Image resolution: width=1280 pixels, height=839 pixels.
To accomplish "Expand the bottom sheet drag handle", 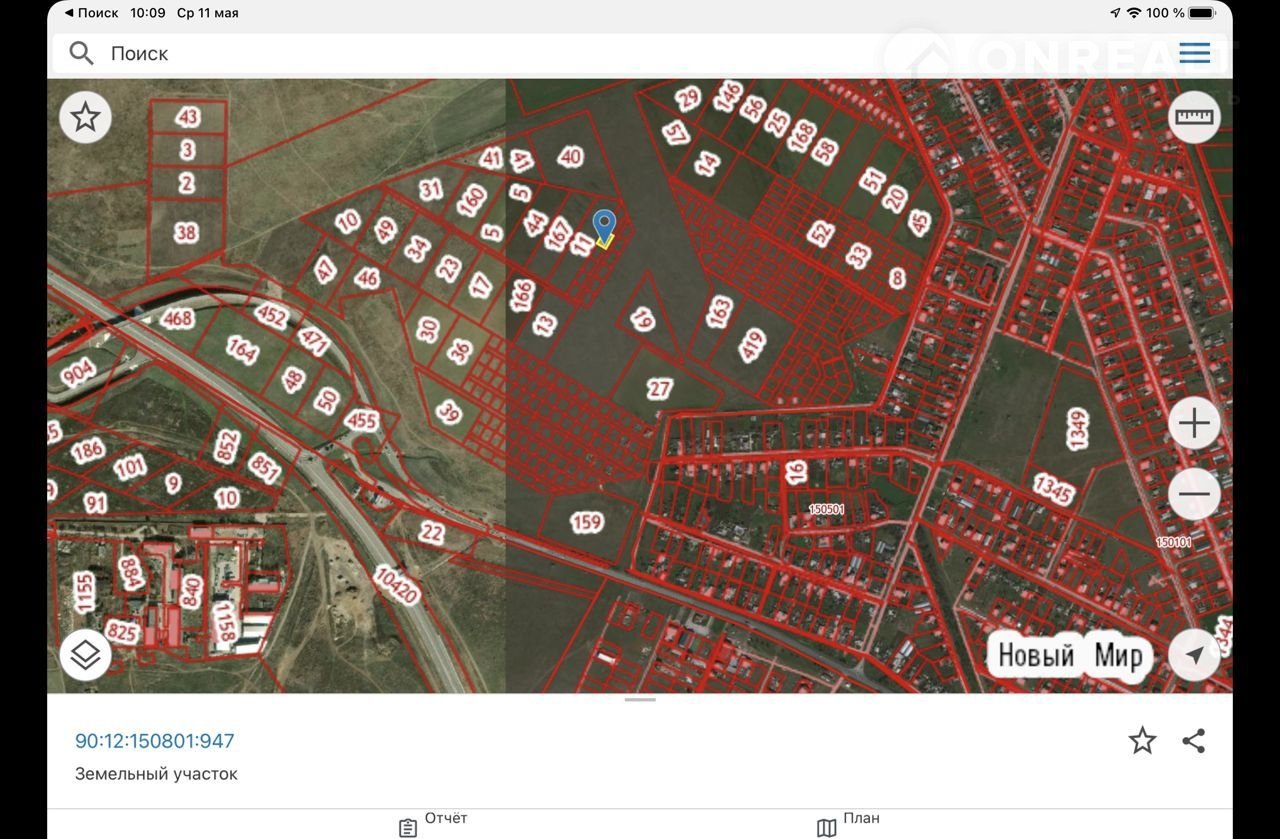I will coord(640,700).
